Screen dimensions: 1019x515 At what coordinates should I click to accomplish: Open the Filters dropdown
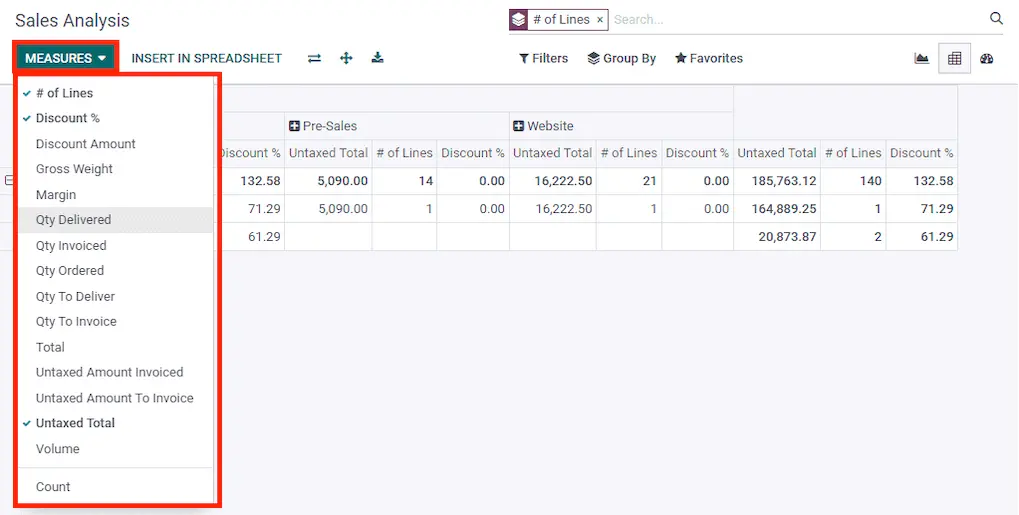[x=543, y=58]
